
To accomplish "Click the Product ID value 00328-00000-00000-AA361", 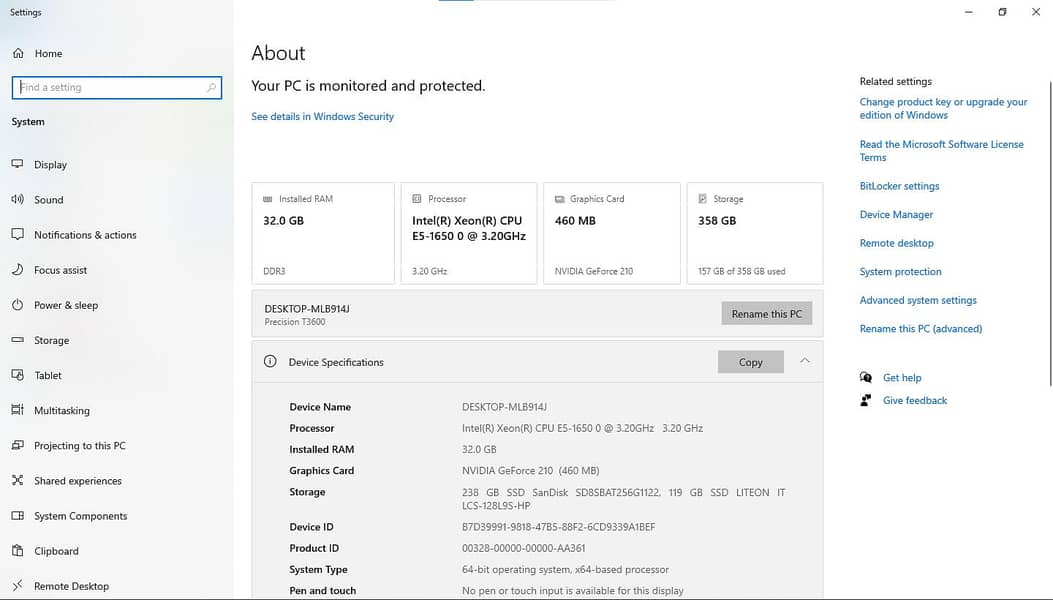I will [x=523, y=548].
